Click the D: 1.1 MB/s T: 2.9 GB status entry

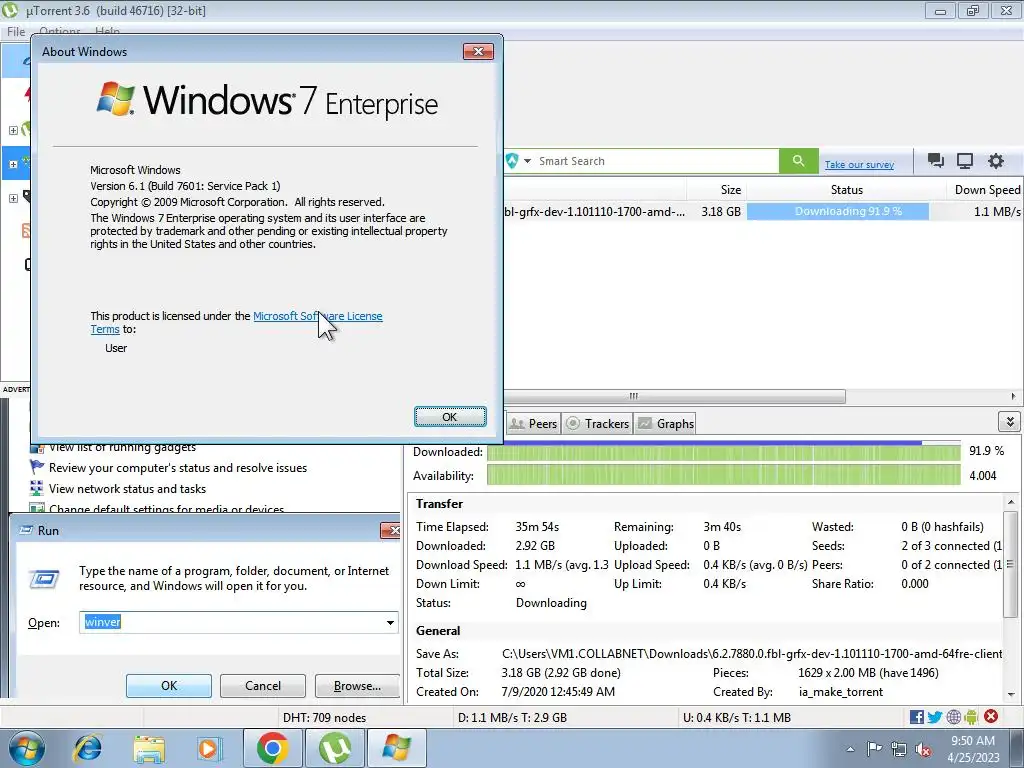point(513,717)
